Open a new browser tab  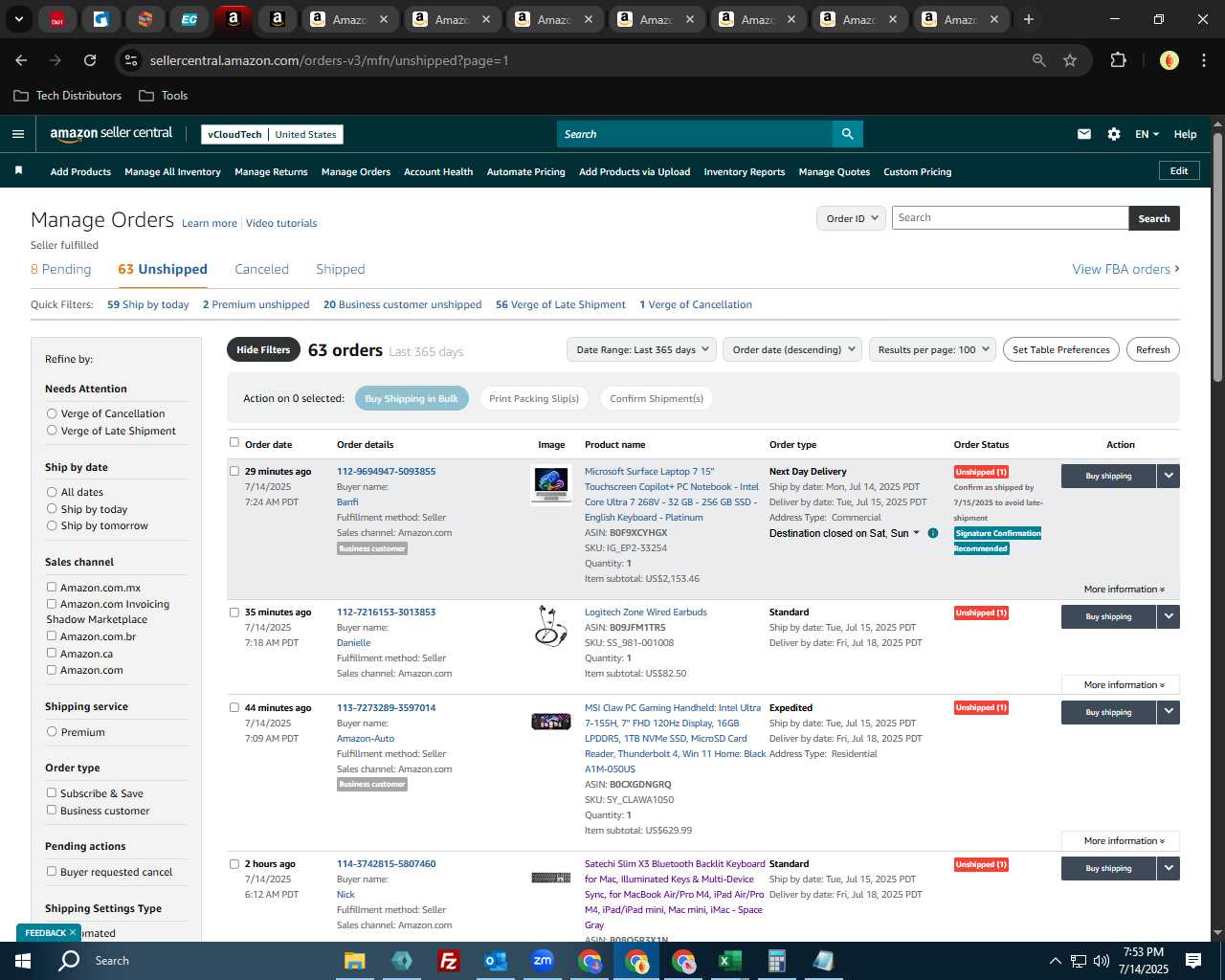click(1029, 19)
